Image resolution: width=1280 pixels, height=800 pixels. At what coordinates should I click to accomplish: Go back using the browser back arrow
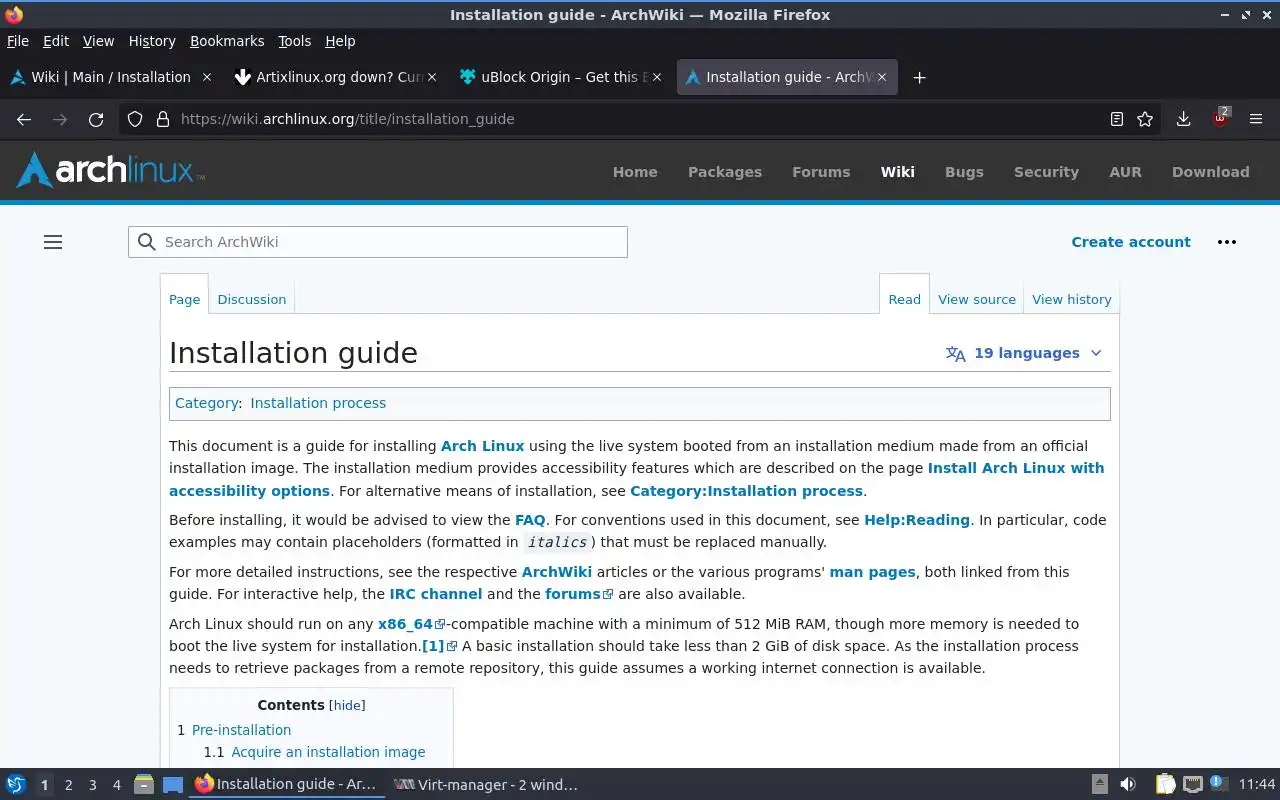[24, 119]
